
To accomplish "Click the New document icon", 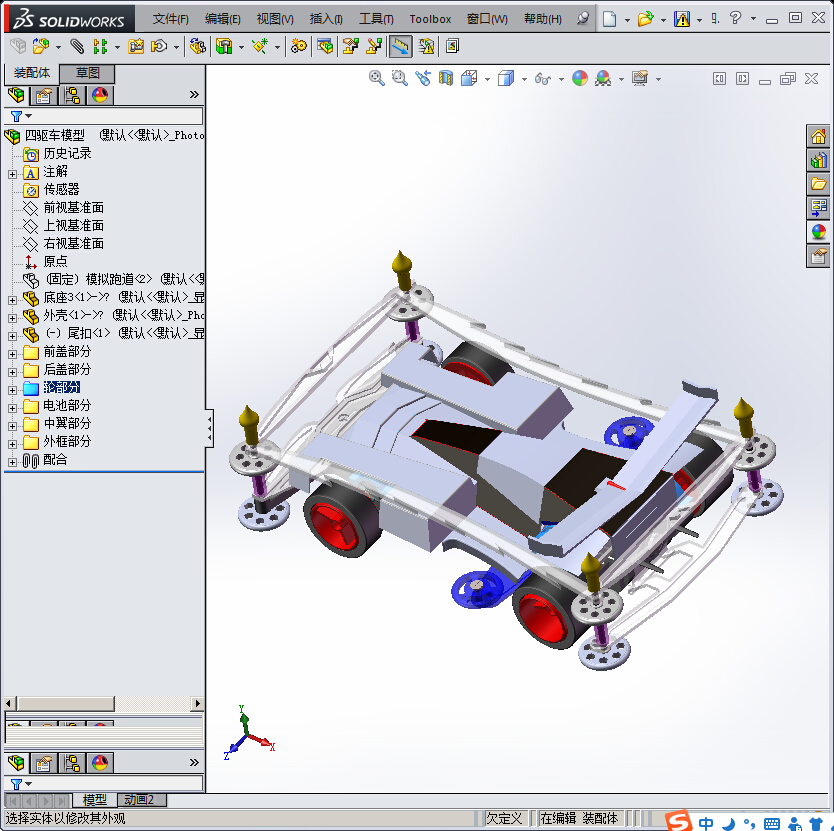I will (x=610, y=19).
